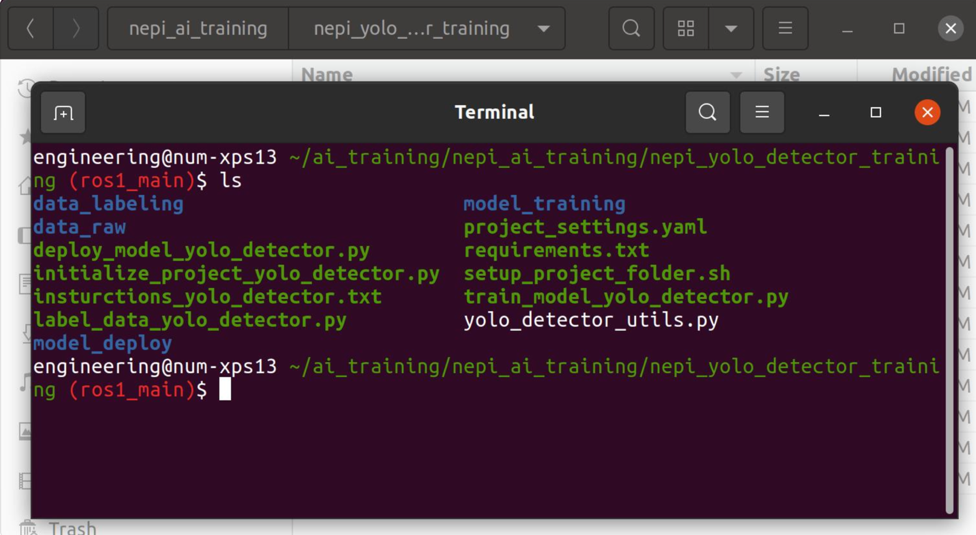976x535 pixels.
Task: Close the Terminal window
Action: click(x=927, y=113)
